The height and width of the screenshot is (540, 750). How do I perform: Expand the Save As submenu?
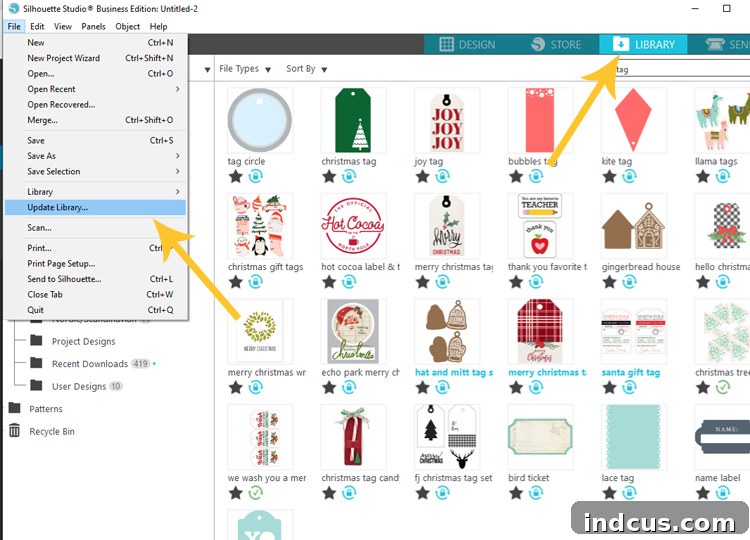point(95,156)
